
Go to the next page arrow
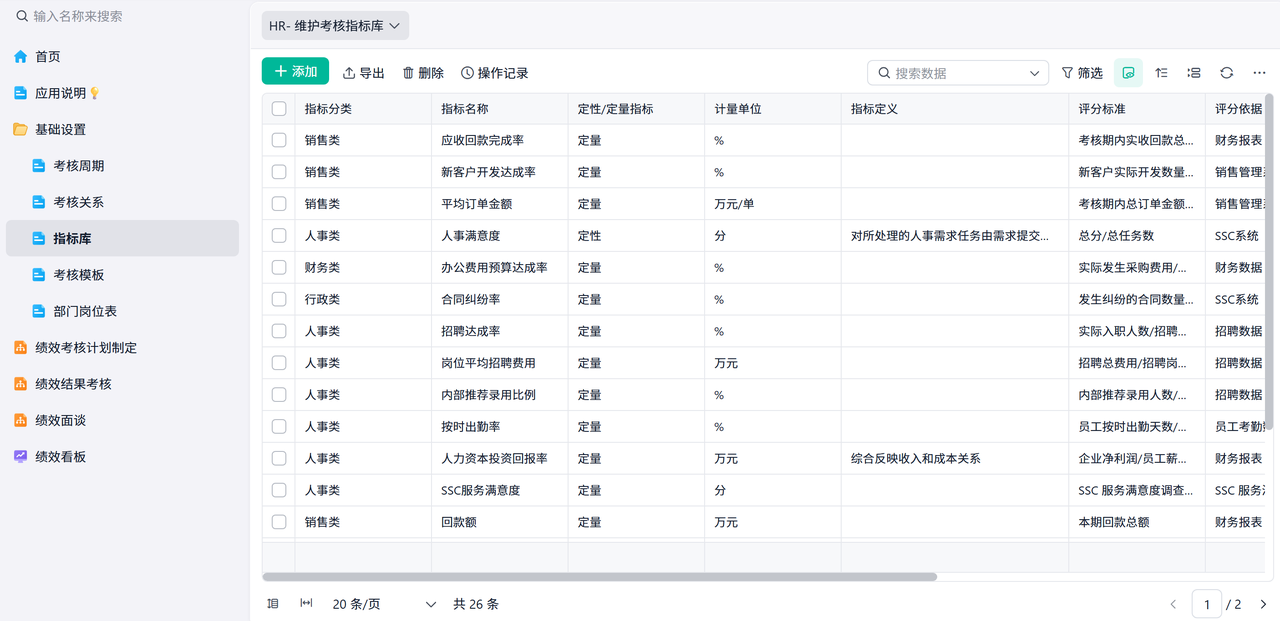click(x=1263, y=604)
